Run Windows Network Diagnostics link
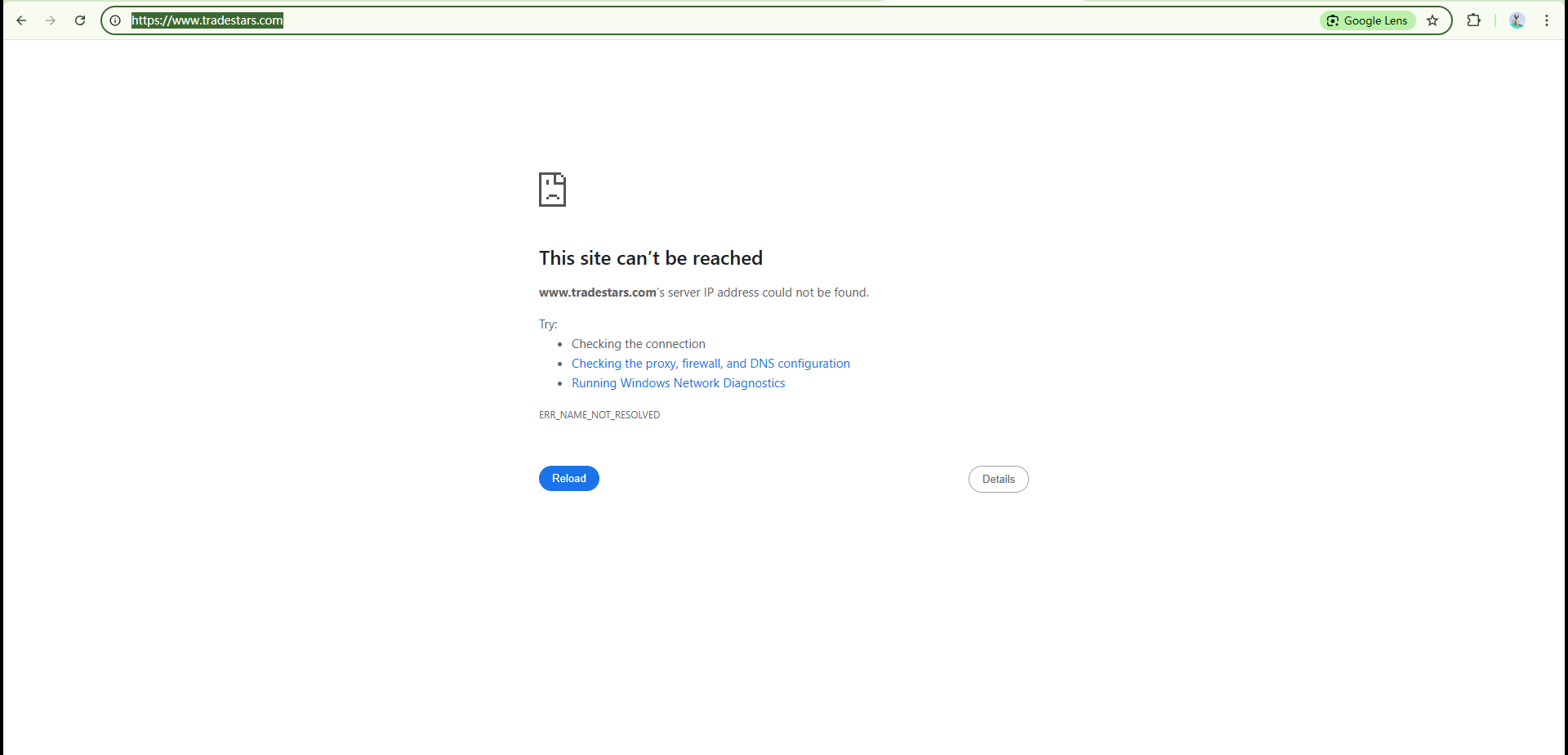 [678, 383]
